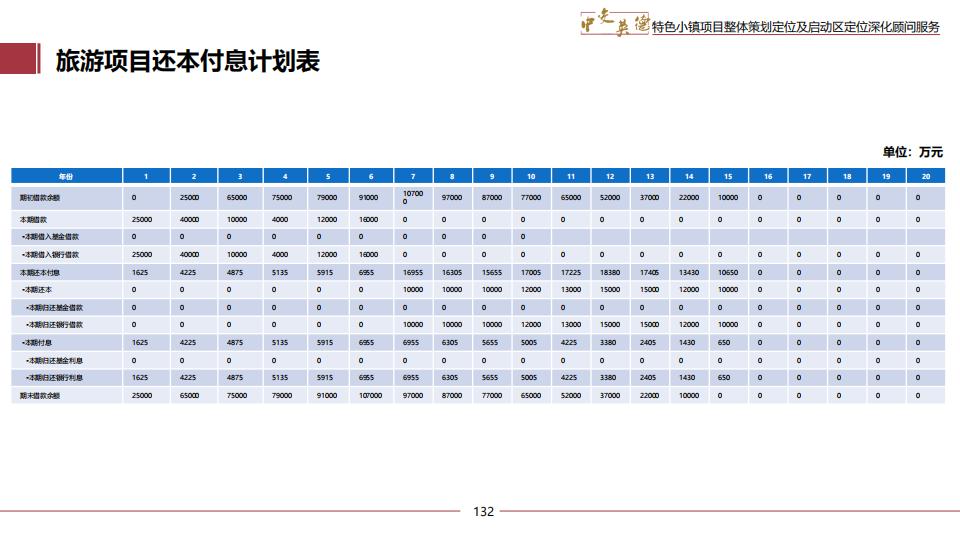The image size is (960, 540).
Task: Click the value 17405 in 本期还本付息 row
Action: [x=649, y=272]
